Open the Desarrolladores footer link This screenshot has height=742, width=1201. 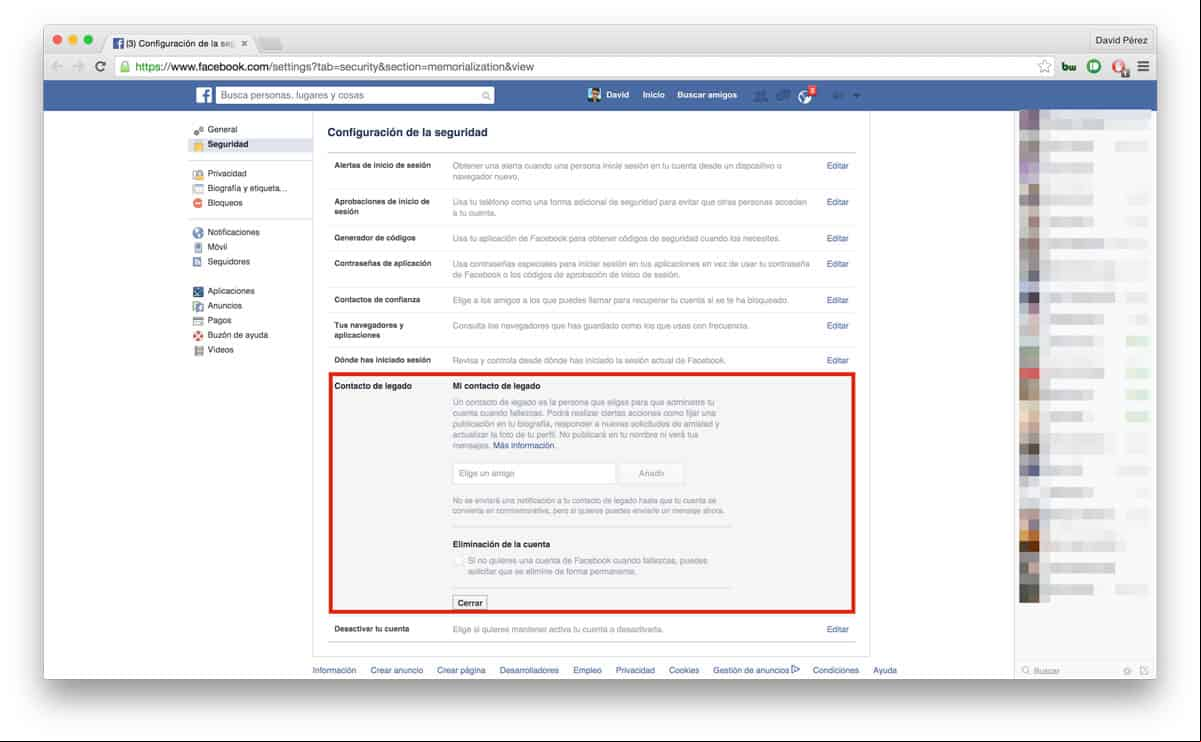coord(529,670)
